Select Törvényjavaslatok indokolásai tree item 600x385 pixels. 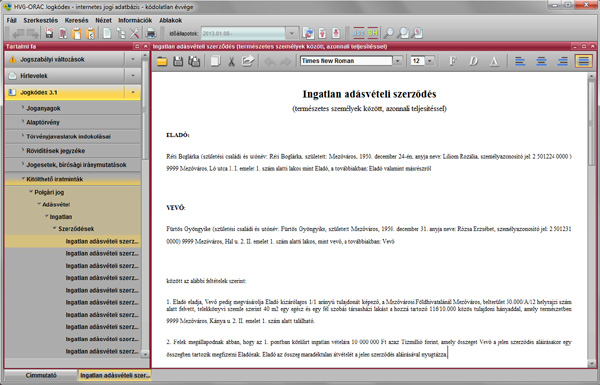[73, 136]
